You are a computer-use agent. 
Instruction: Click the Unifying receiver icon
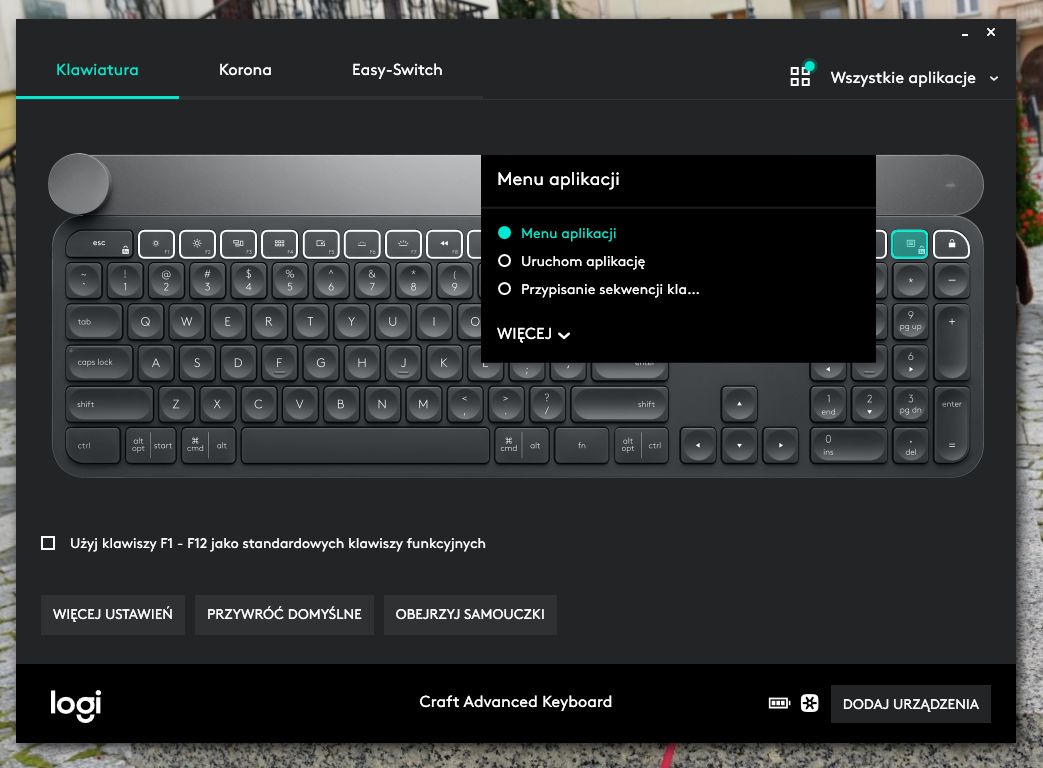[x=810, y=703]
